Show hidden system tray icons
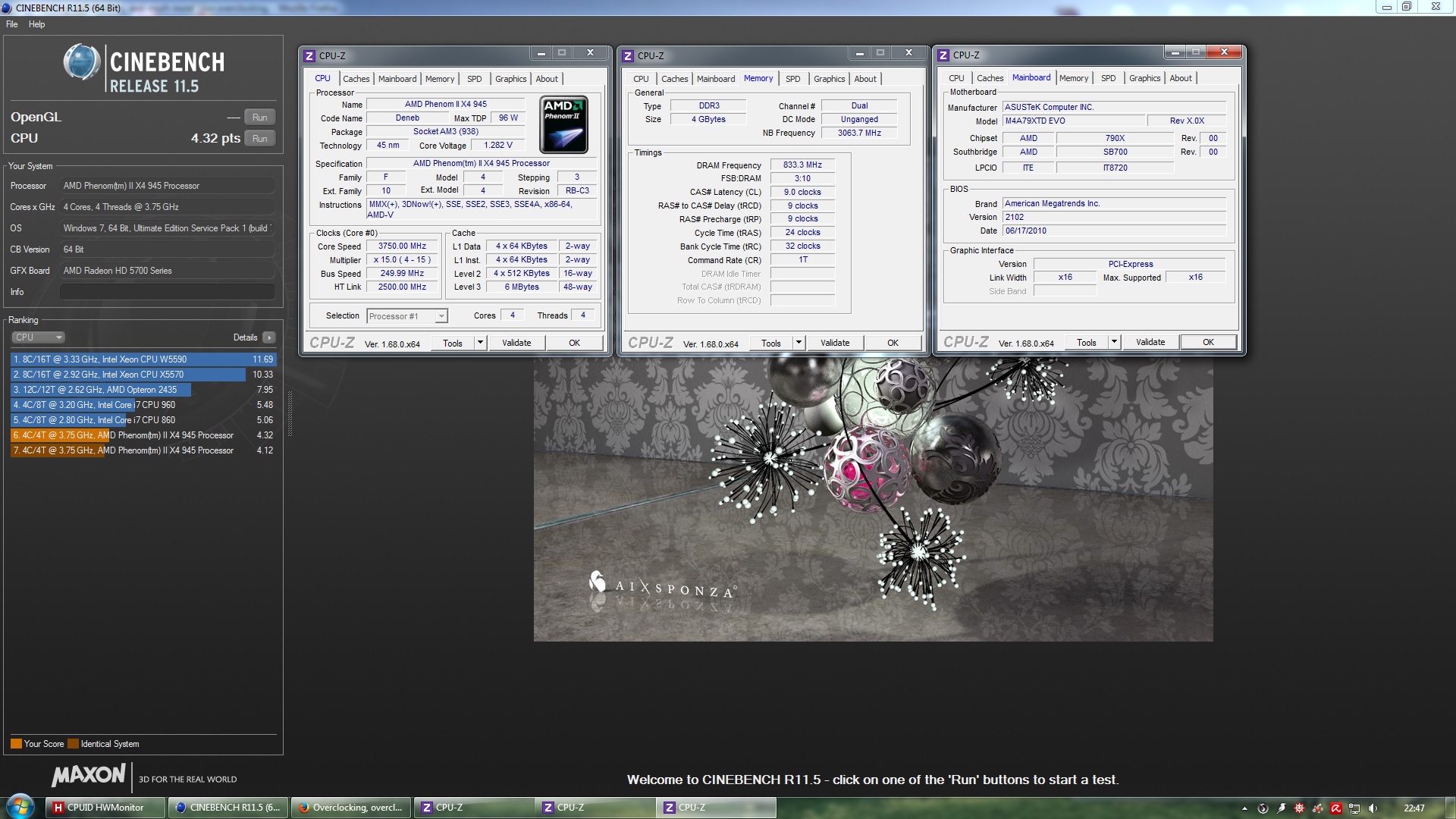 coord(1244,808)
